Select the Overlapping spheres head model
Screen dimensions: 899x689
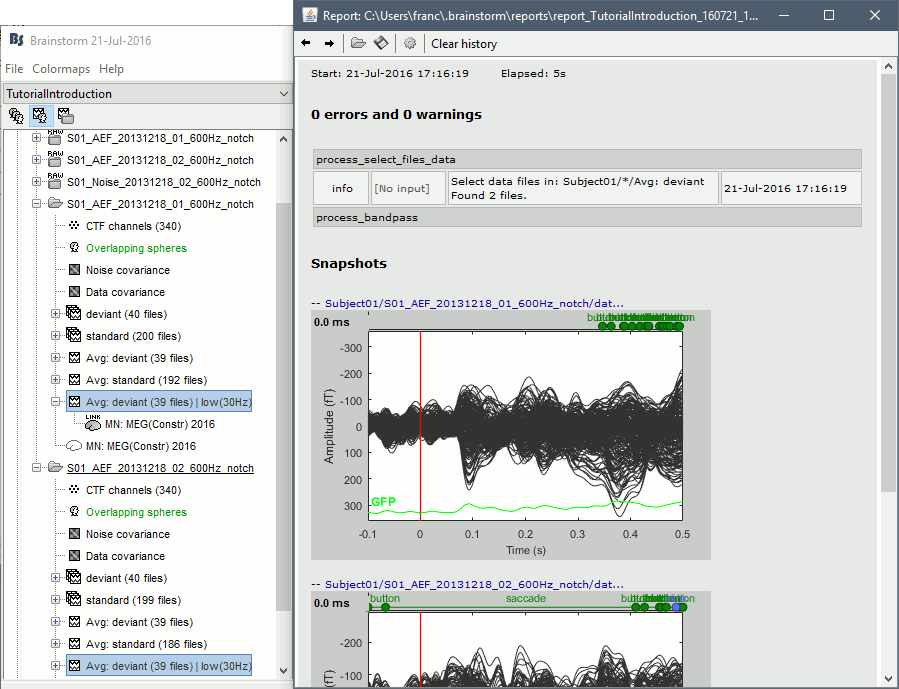click(x=136, y=248)
